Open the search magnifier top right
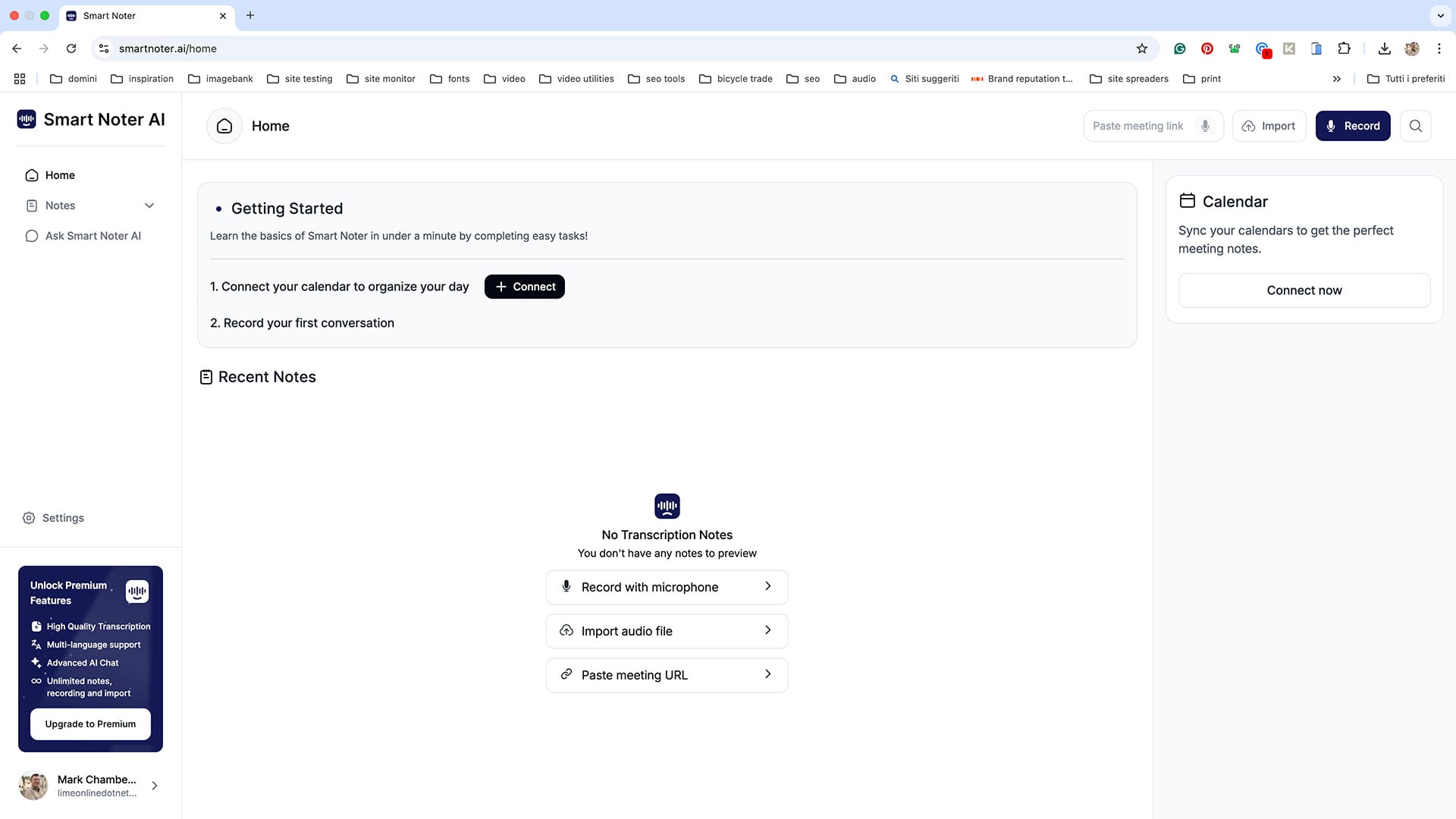Screen dimensions: 1456x819 1415,126
